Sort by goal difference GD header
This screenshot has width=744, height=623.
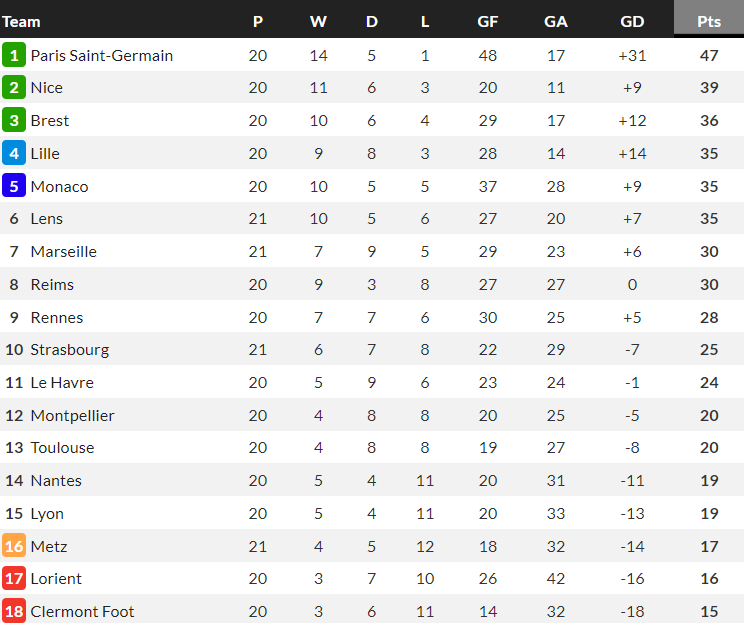(632, 21)
